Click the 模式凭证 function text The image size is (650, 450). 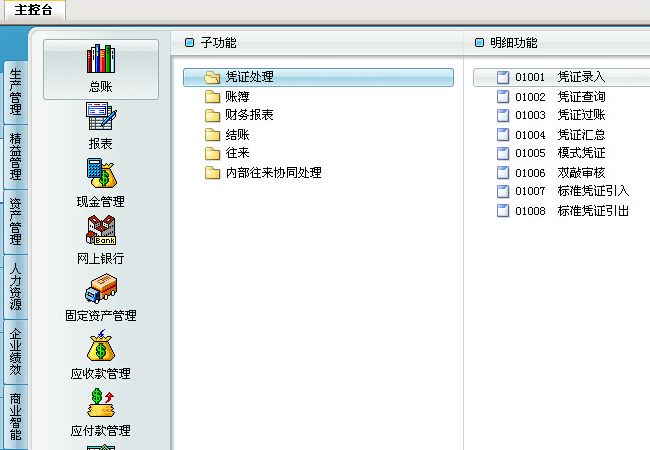click(581, 153)
